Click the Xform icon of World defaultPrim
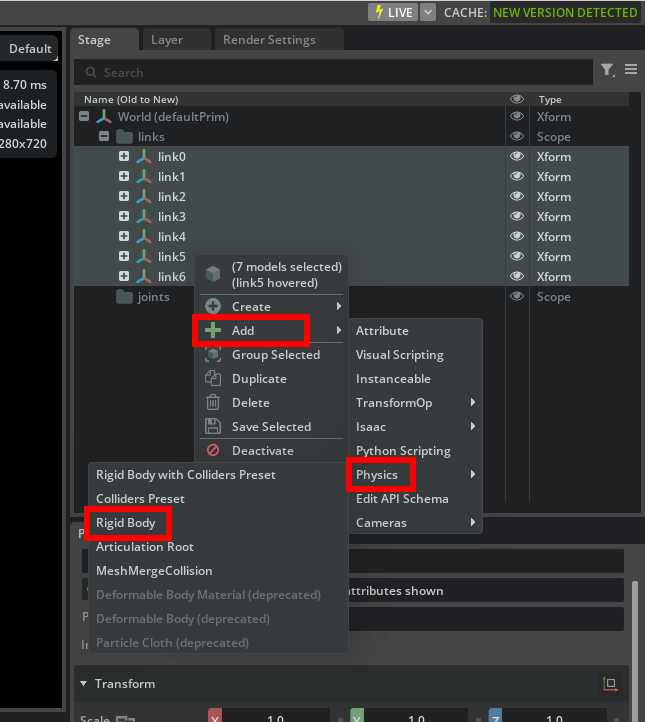This screenshot has height=722, width=645. coord(104,117)
